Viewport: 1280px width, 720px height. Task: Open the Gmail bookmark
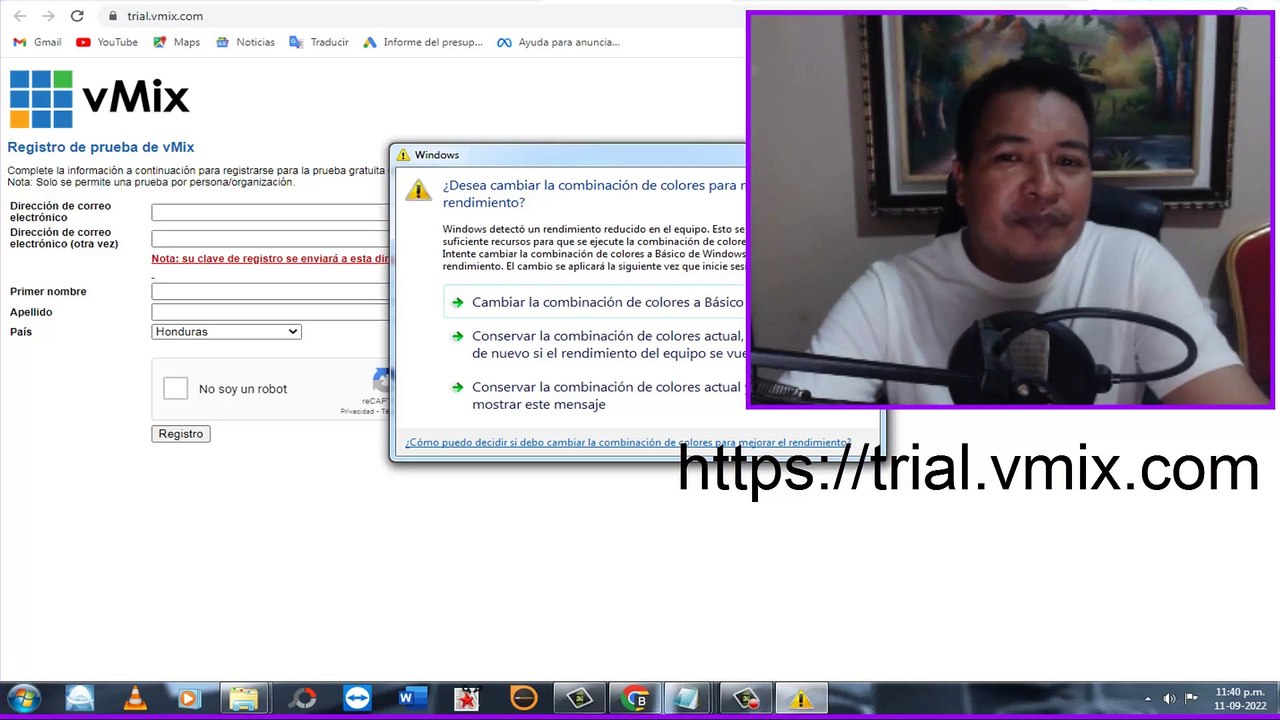coord(37,42)
